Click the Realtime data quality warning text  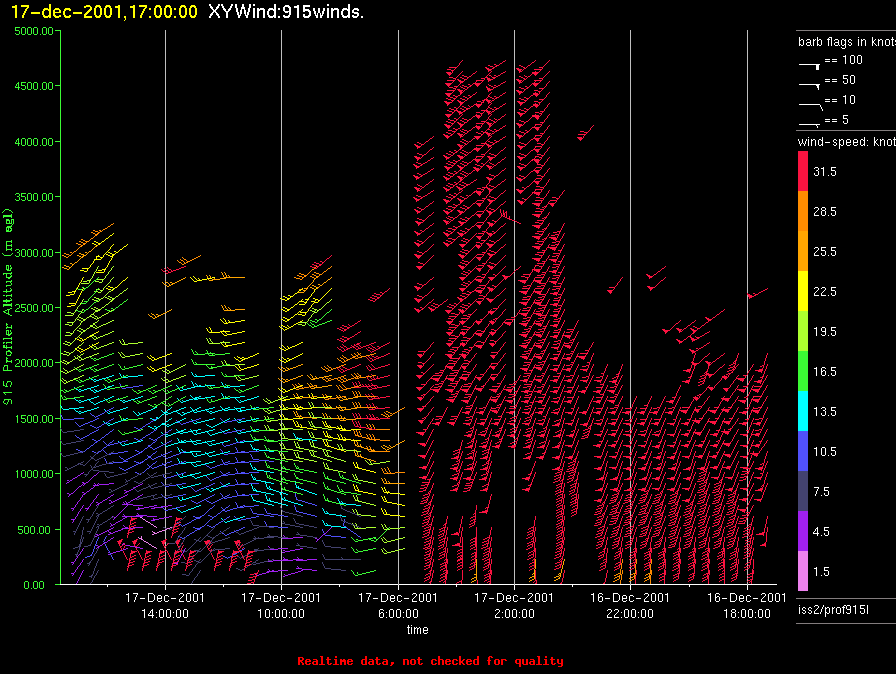point(430,661)
